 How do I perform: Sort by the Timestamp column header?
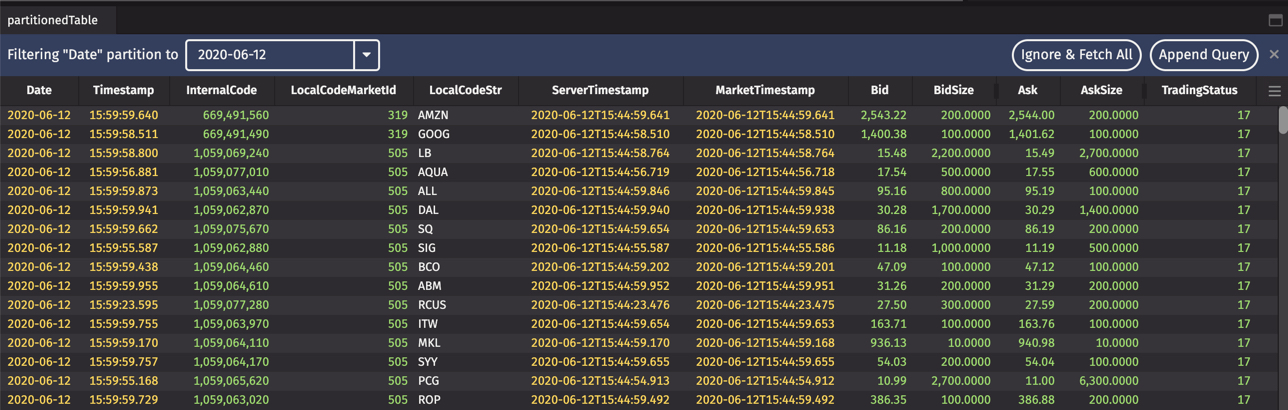[123, 90]
